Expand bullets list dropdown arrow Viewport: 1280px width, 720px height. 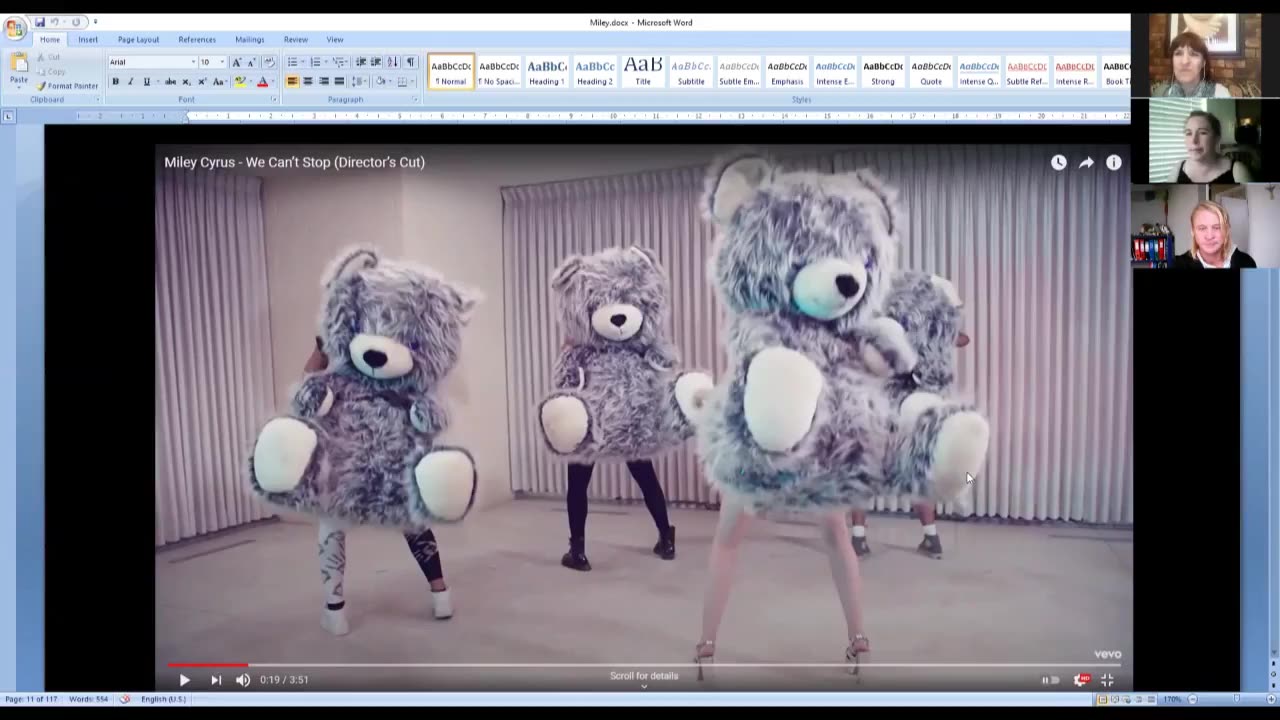[x=303, y=62]
